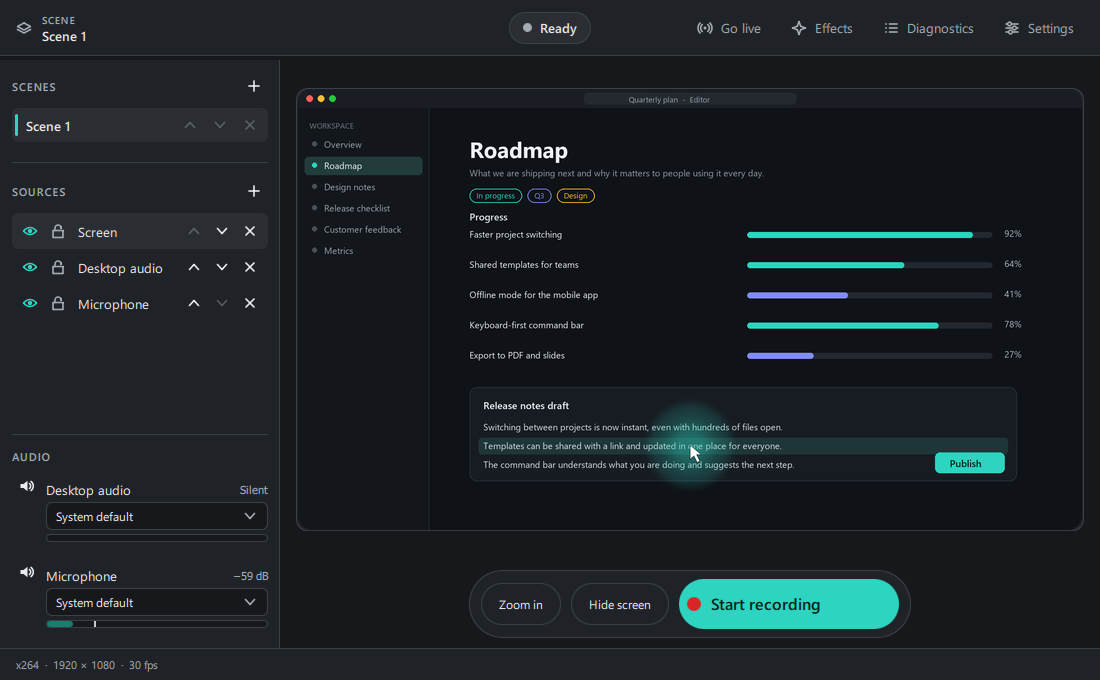Click the Design tag
The image size is (1100, 680).
point(575,196)
